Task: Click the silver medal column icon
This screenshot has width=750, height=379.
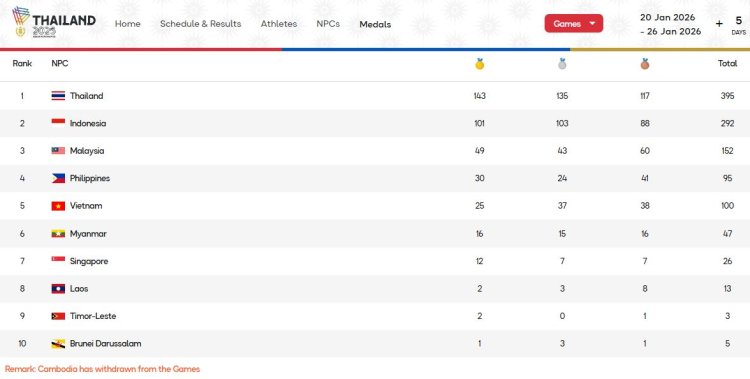Action: 562,64
